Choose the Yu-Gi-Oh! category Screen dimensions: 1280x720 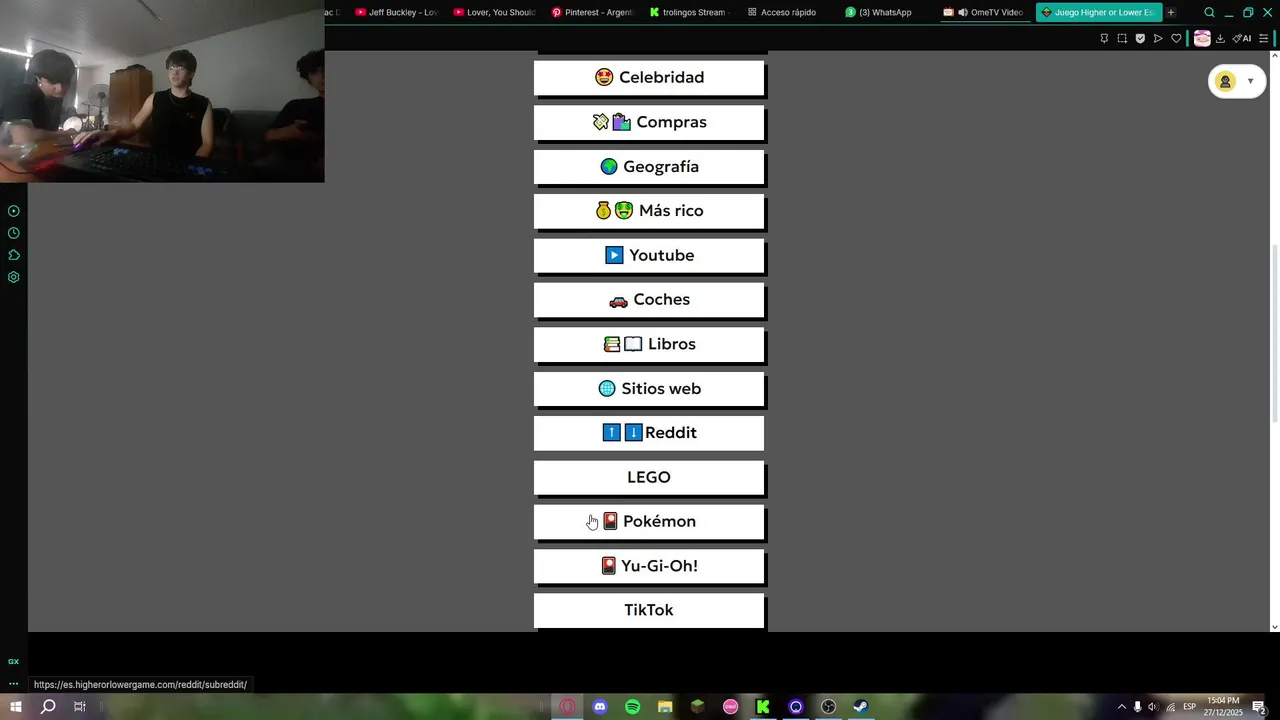click(649, 566)
